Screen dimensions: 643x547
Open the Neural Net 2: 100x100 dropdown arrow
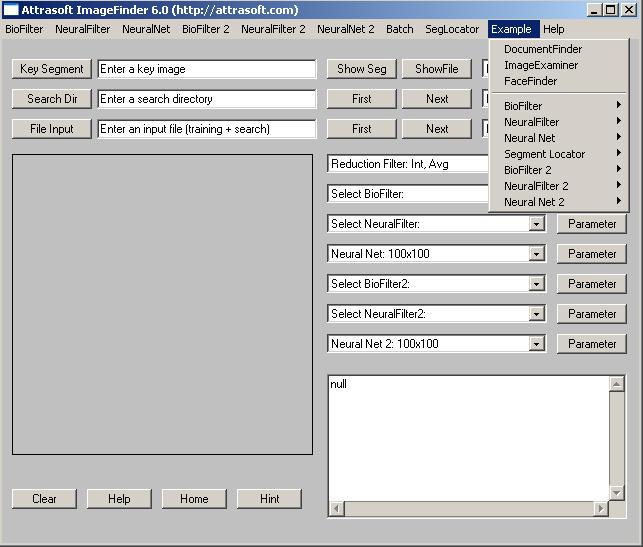[x=537, y=344]
